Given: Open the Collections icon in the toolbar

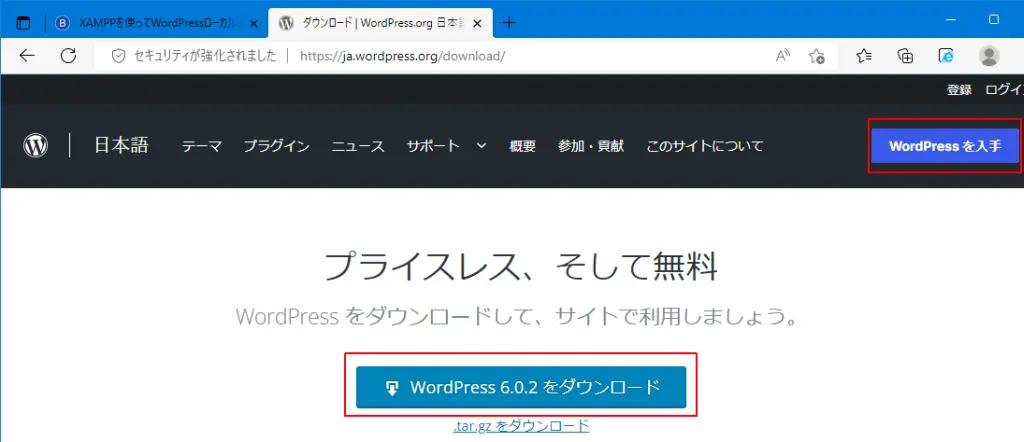Looking at the screenshot, I should 905,55.
